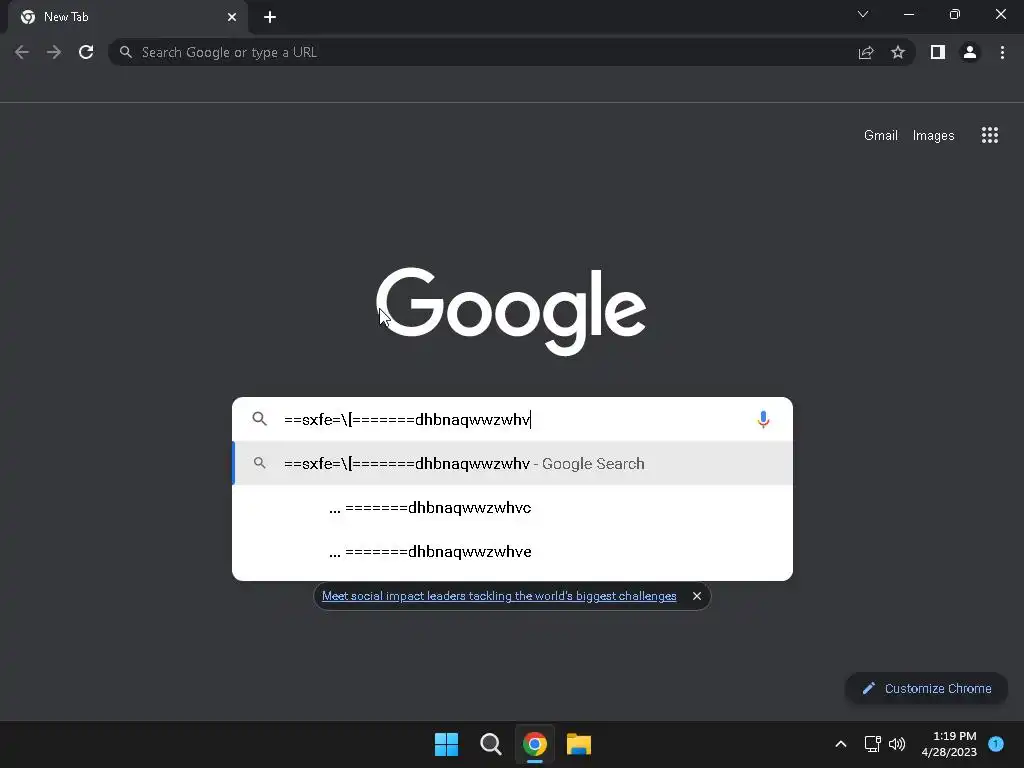Show hidden system tray icons
Viewport: 1024px width, 768px height.
pyautogui.click(x=841, y=744)
